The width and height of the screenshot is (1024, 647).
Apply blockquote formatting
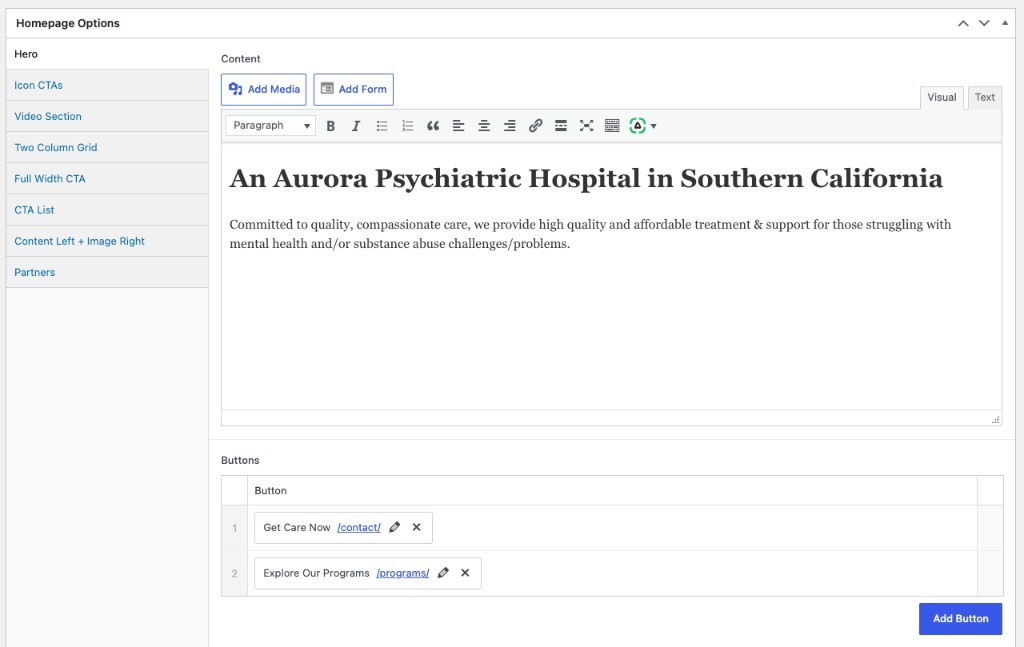(433, 126)
